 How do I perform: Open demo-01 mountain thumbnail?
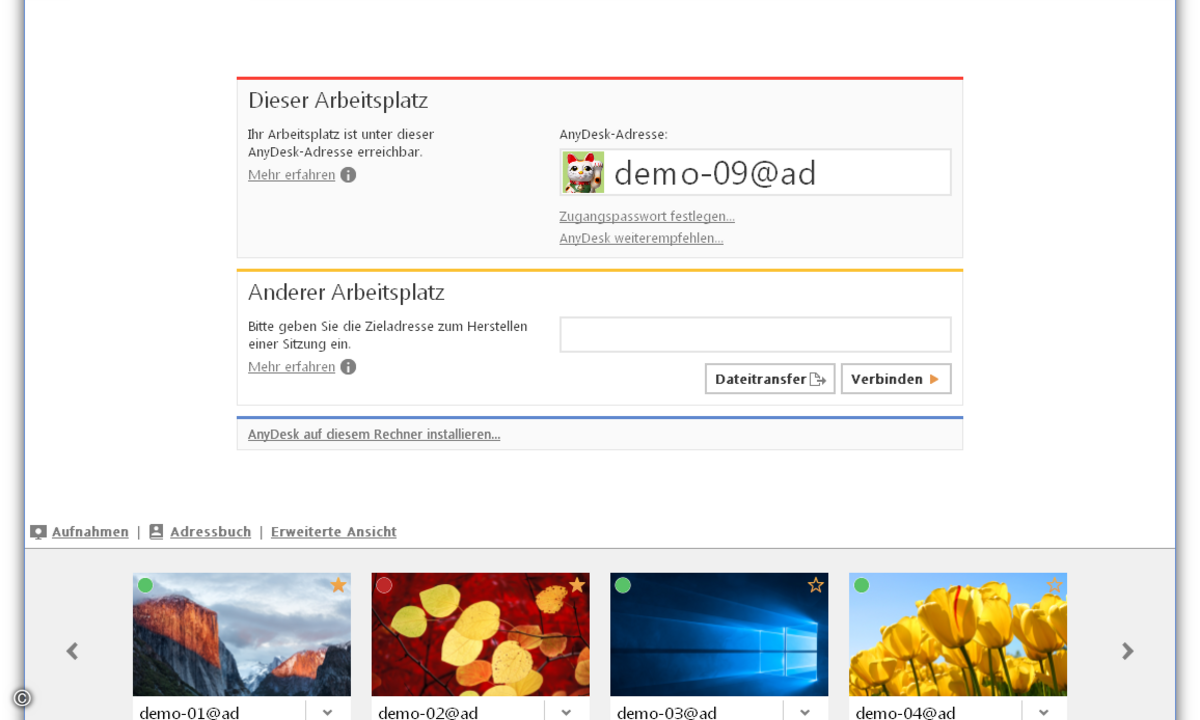(x=242, y=634)
